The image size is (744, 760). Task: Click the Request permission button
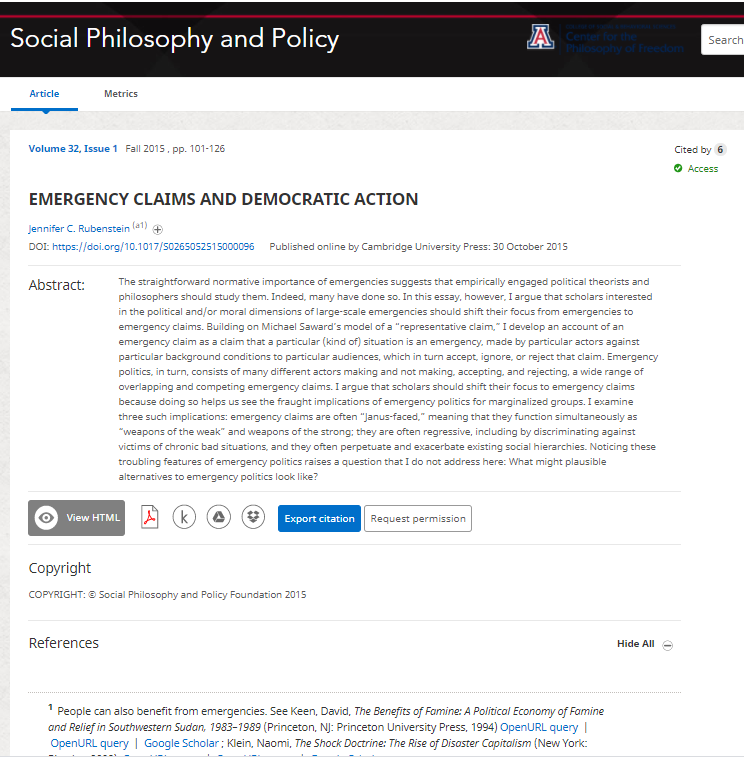pyautogui.click(x=418, y=519)
